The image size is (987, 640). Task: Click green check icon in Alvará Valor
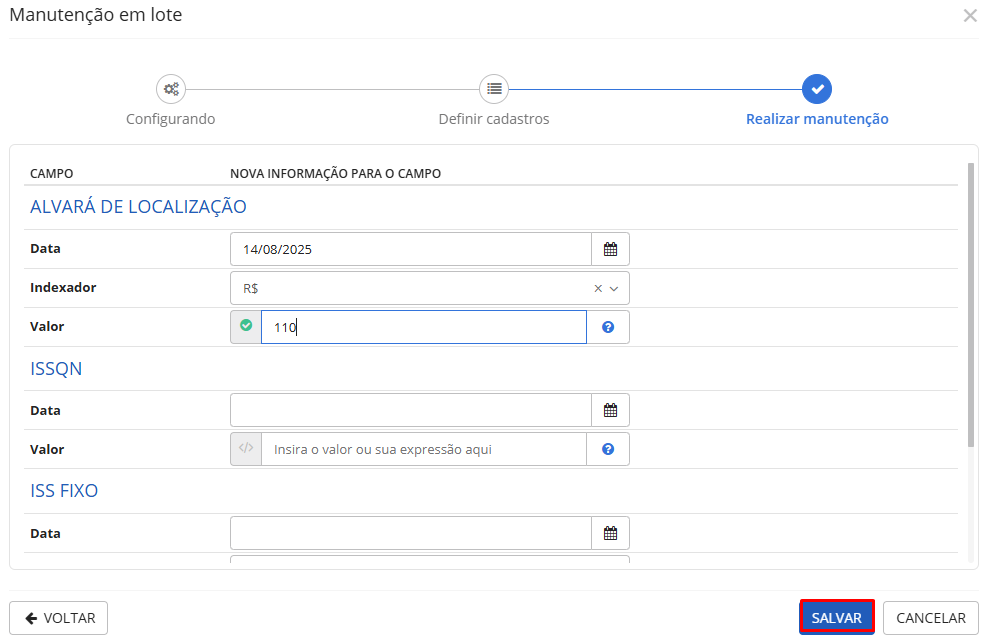(246, 326)
